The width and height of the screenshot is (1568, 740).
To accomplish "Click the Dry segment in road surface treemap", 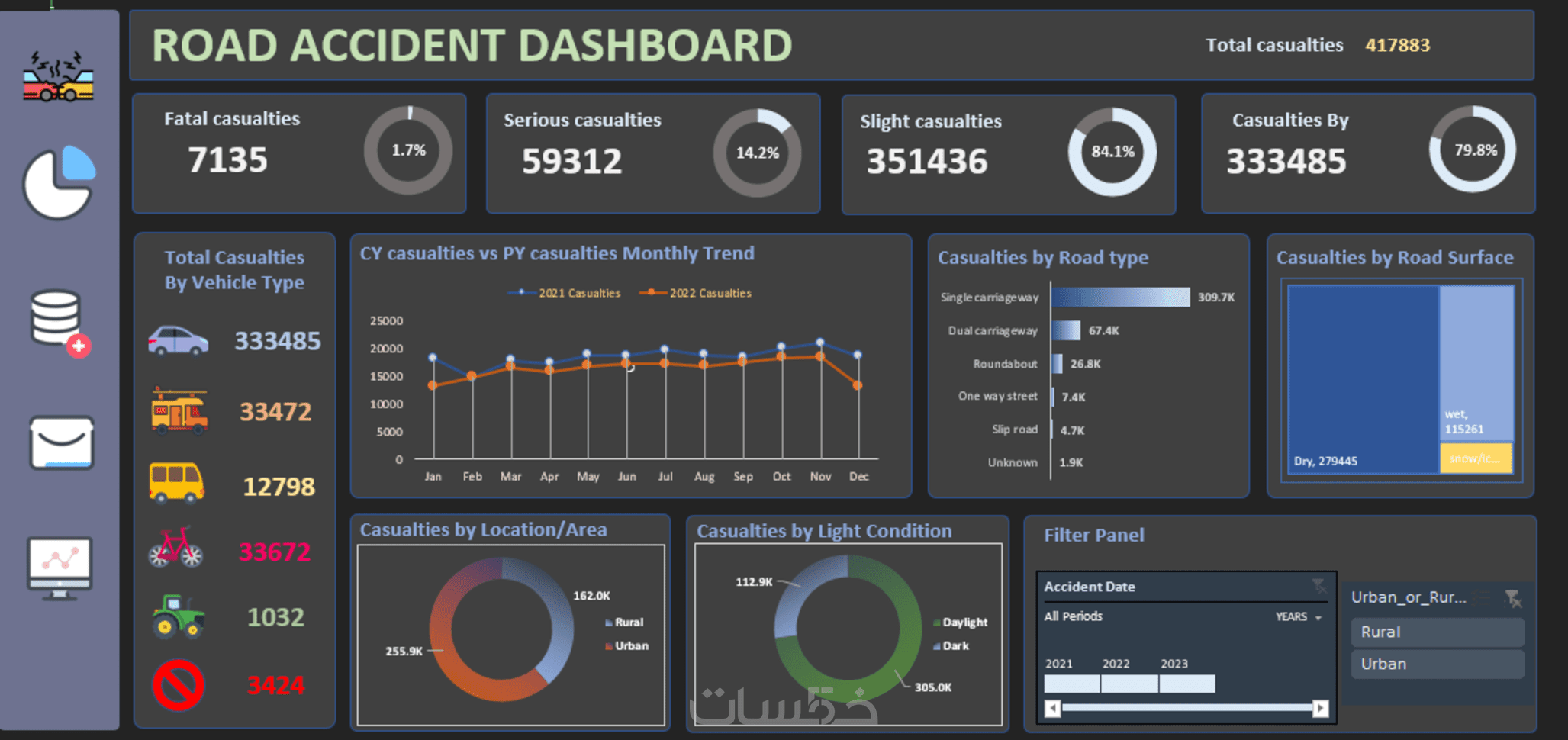I will click(1364, 379).
